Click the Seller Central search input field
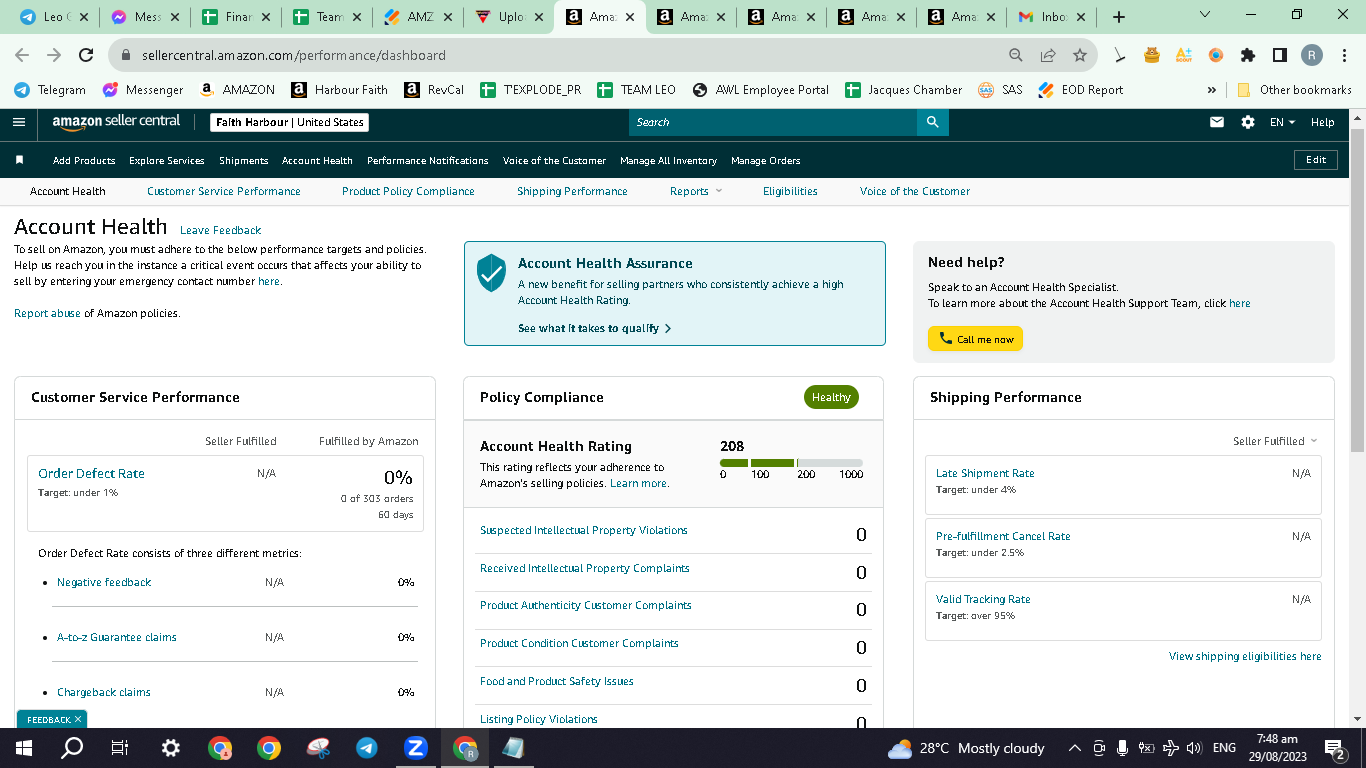1366x768 pixels. click(773, 122)
